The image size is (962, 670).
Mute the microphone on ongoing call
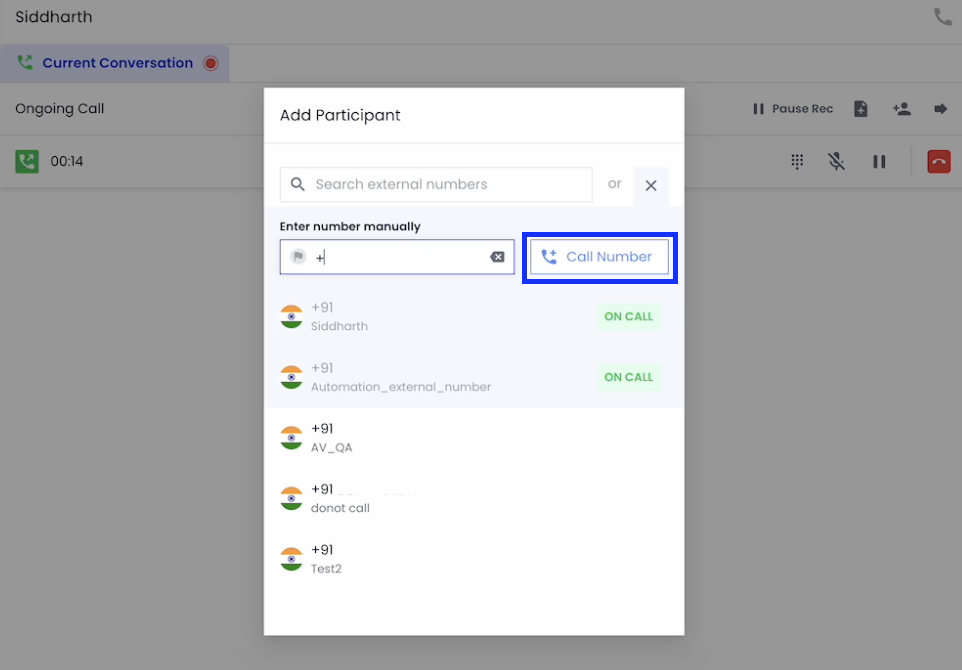(836, 161)
